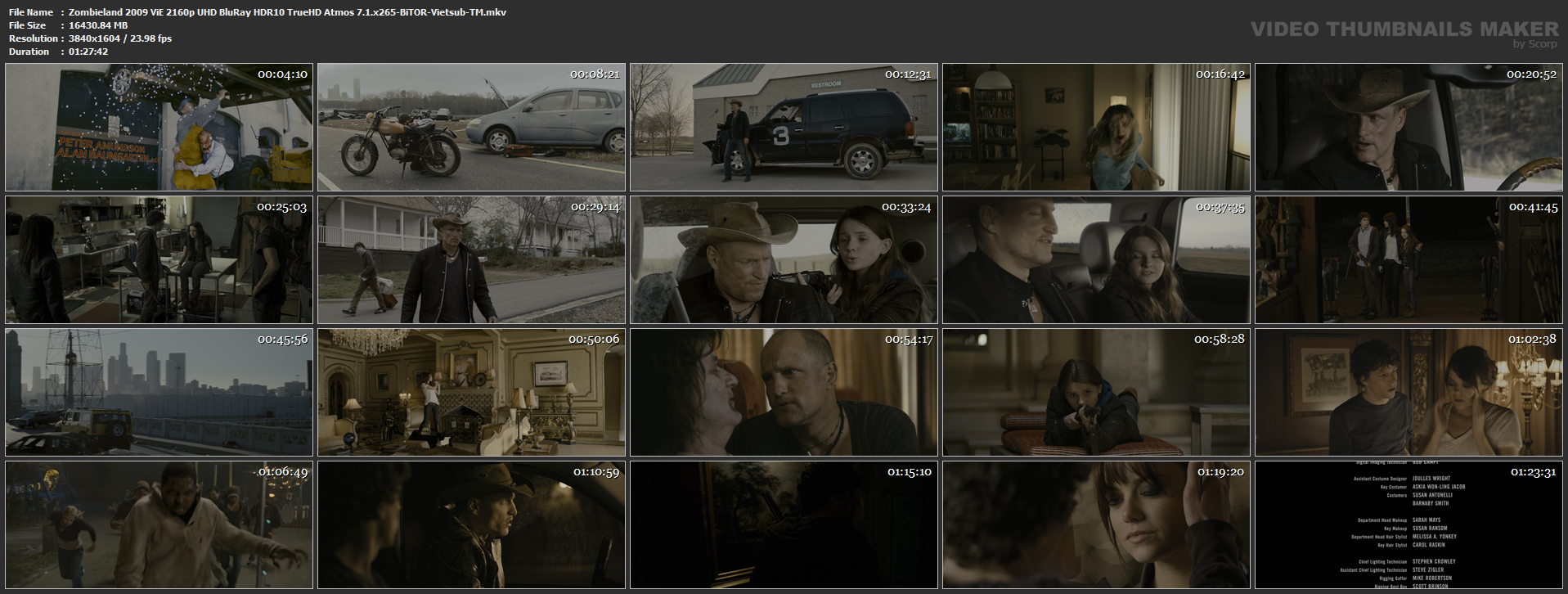Image resolution: width=1568 pixels, height=594 pixels.
Task: Pick the frame at 00:33:24
Action: tap(784, 259)
